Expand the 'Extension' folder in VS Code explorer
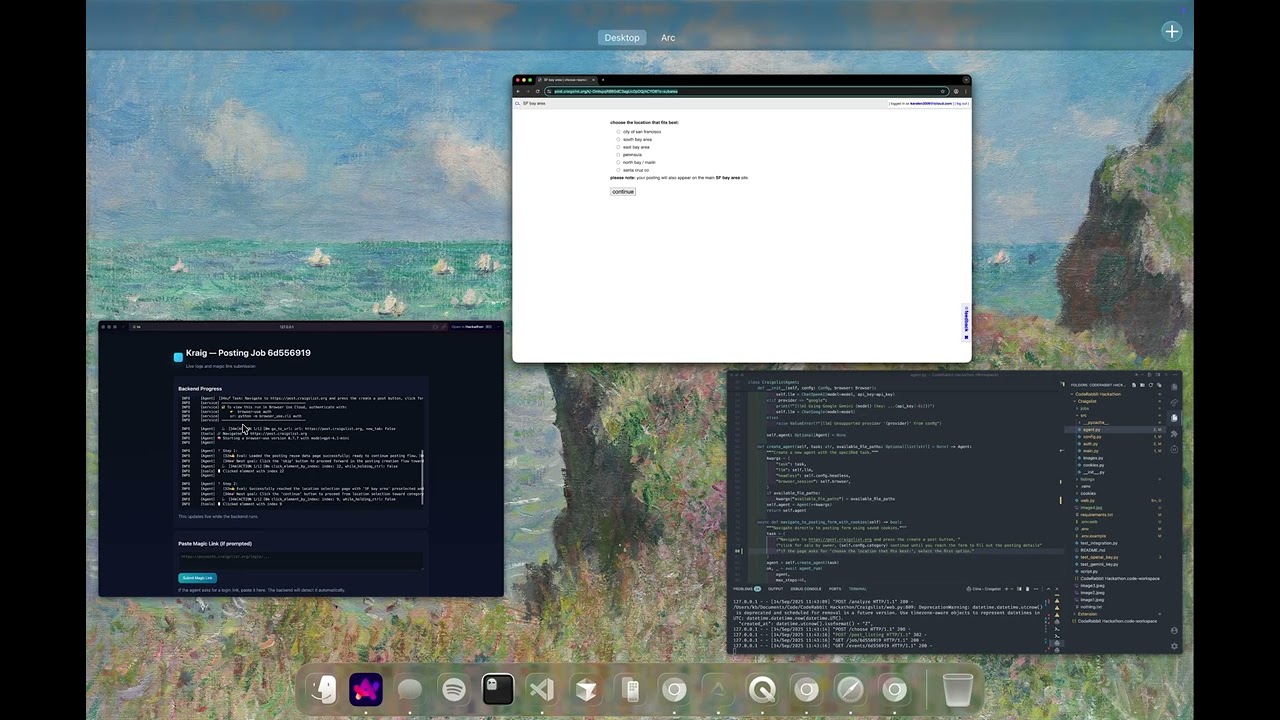1280x720 pixels. pos(1085,614)
